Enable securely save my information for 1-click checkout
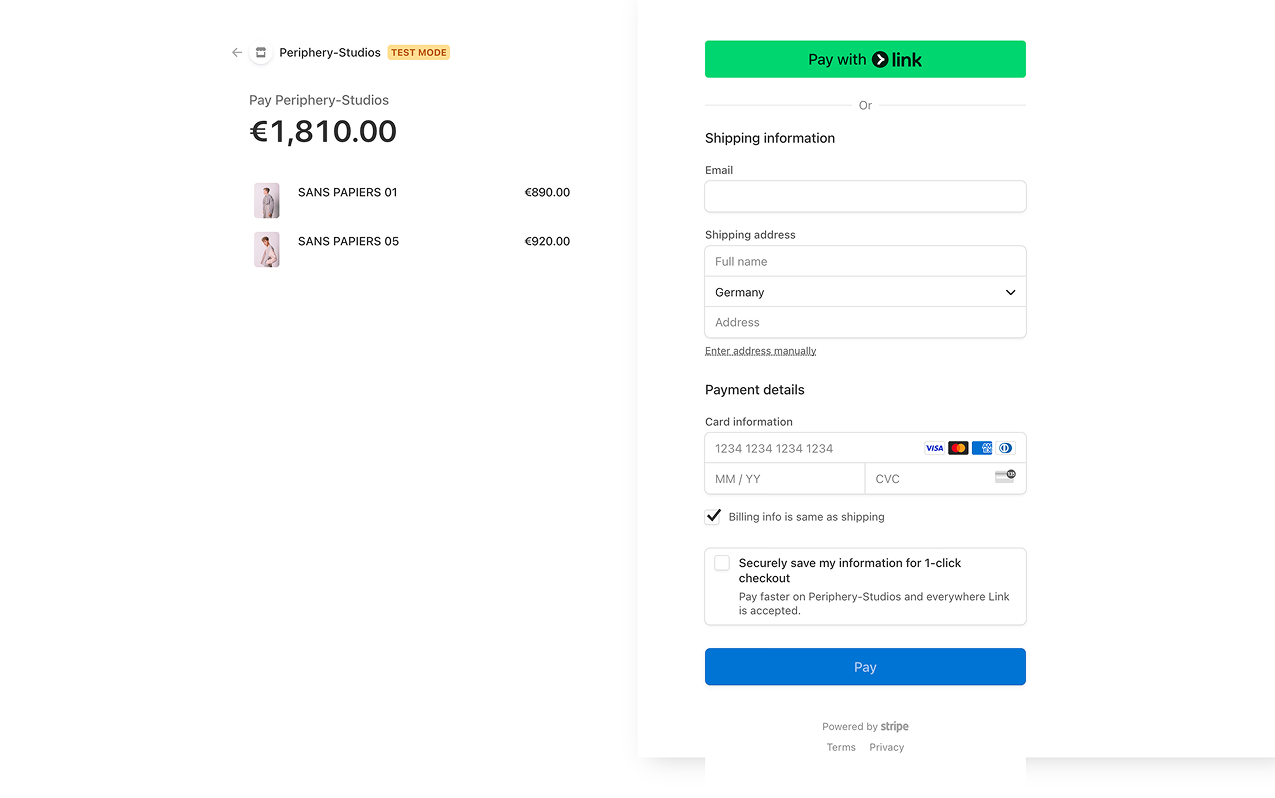This screenshot has height=798, width=1275. coord(721,562)
